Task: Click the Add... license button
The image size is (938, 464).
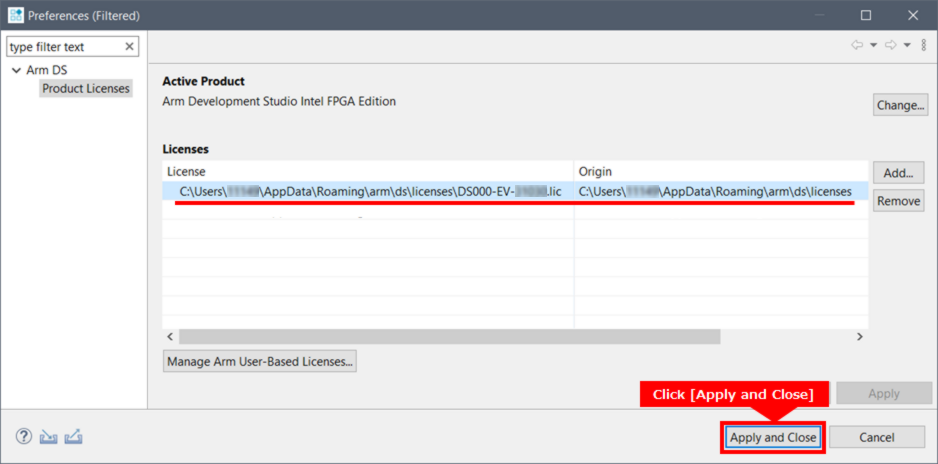Action: point(898,173)
